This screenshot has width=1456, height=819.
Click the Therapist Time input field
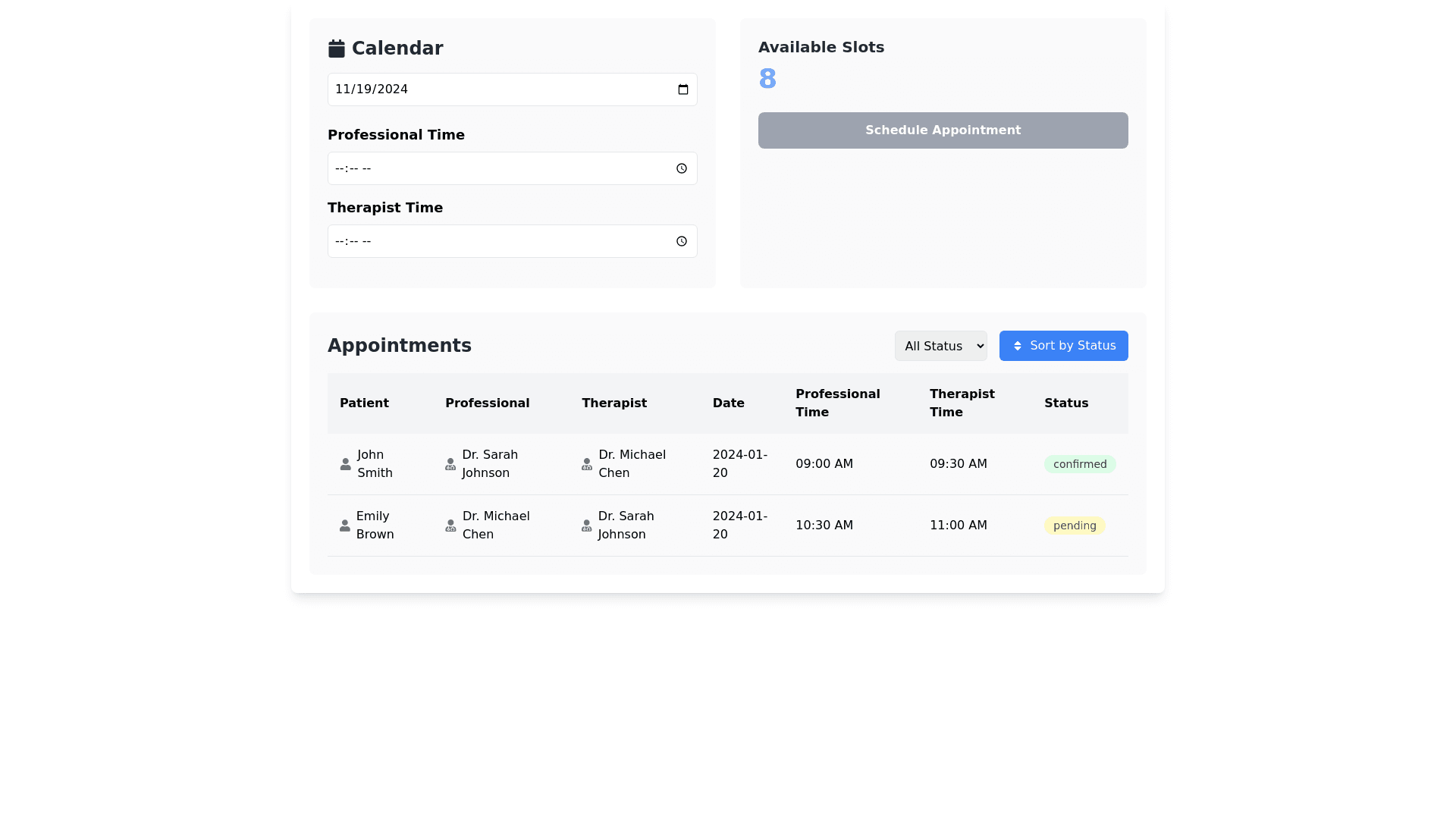coord(500,241)
